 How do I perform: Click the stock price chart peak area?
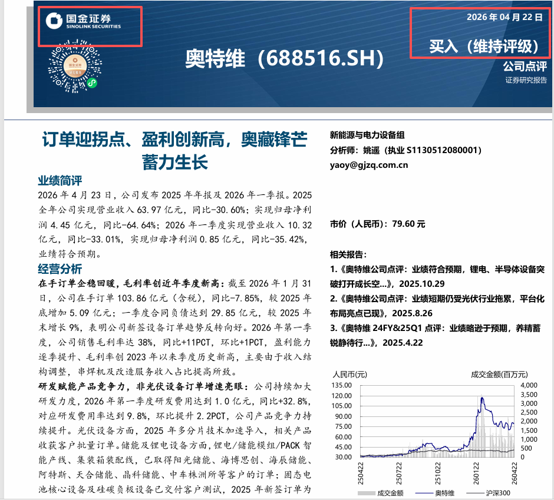482,399
